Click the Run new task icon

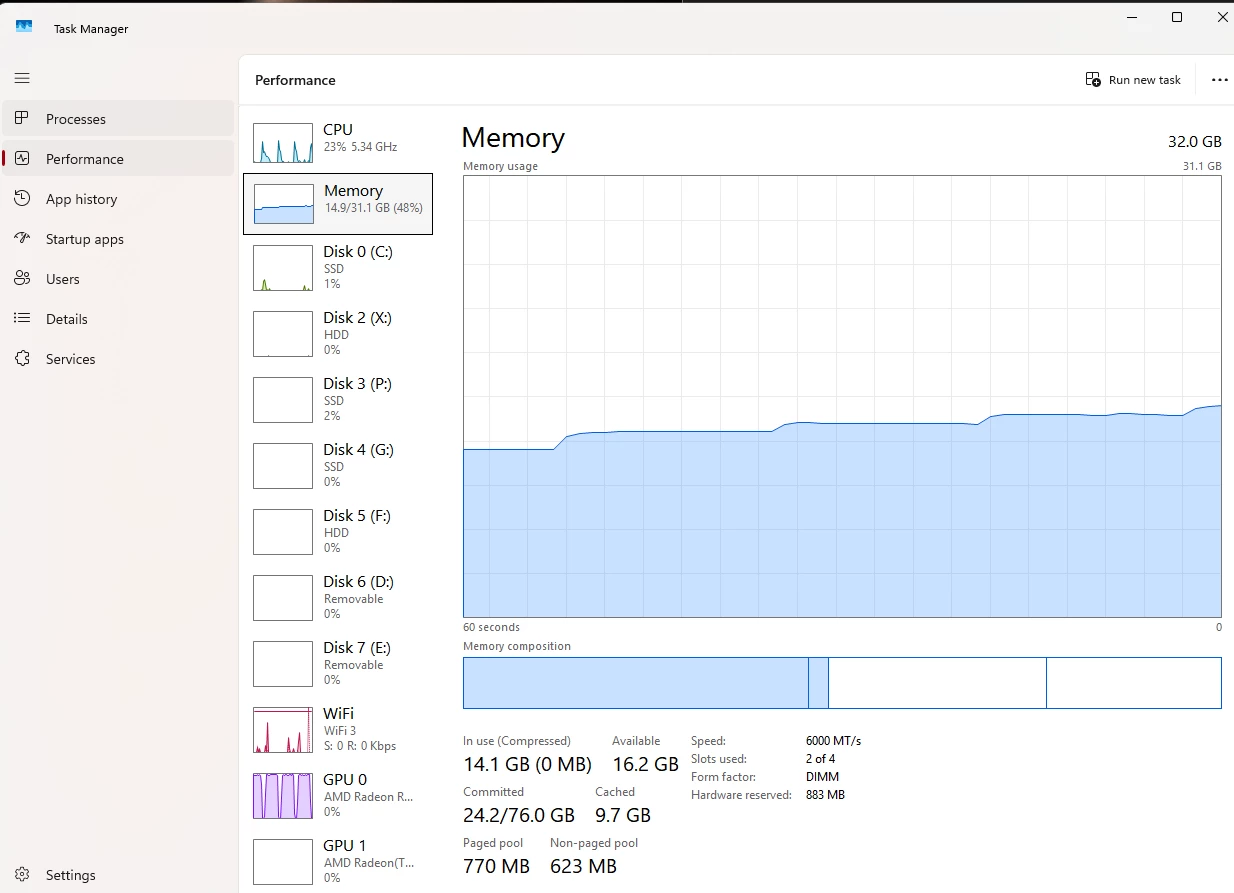pyautogui.click(x=1093, y=79)
